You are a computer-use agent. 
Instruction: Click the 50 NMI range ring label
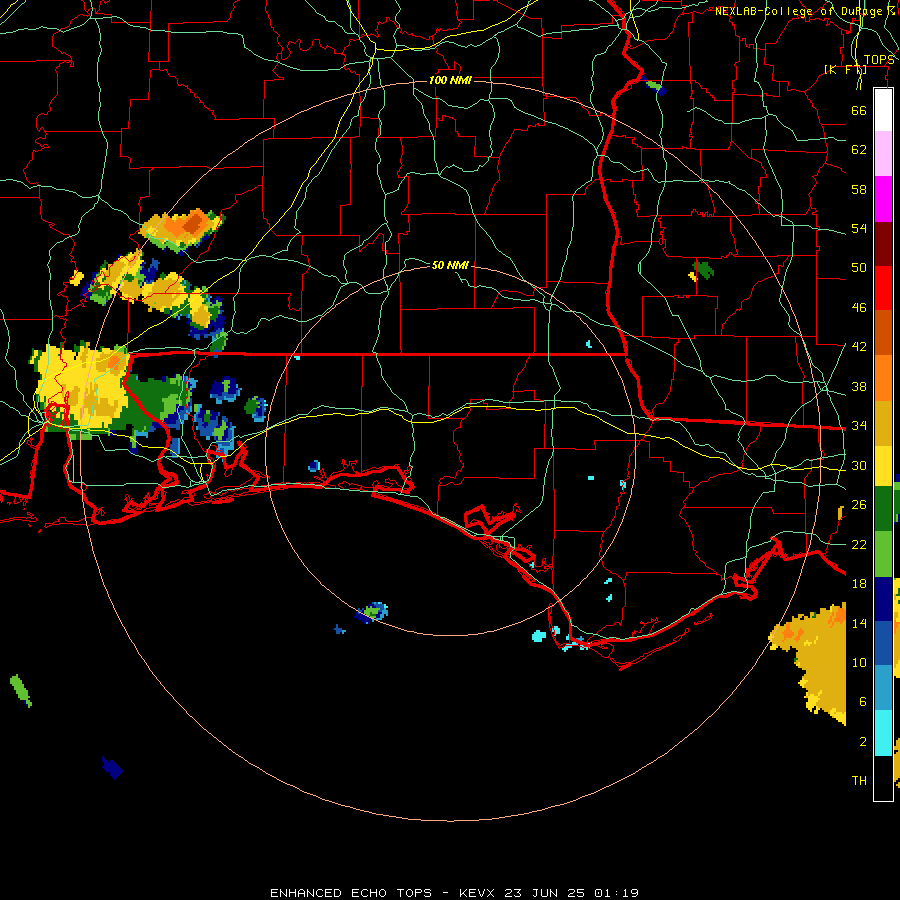(450, 265)
